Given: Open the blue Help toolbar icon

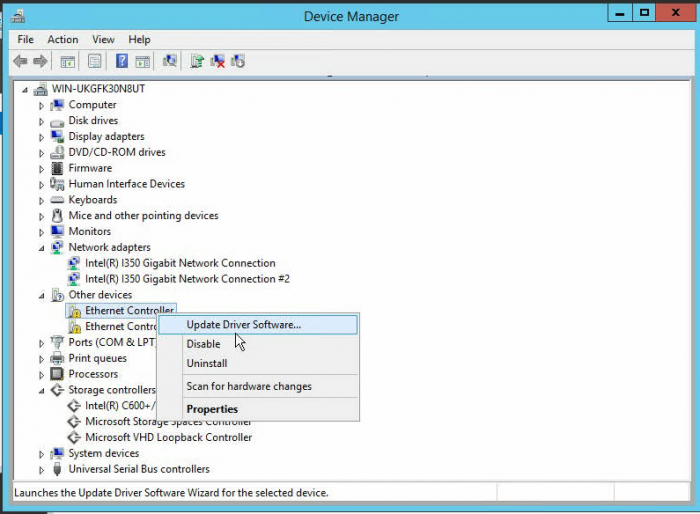Looking at the screenshot, I should [121, 61].
